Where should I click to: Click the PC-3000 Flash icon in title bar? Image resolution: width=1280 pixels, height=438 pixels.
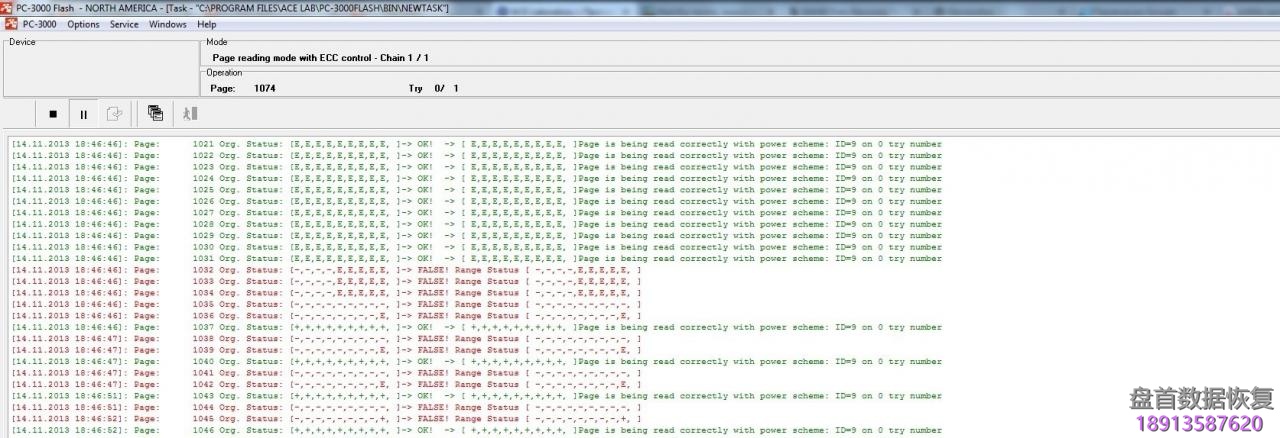tap(7, 8)
